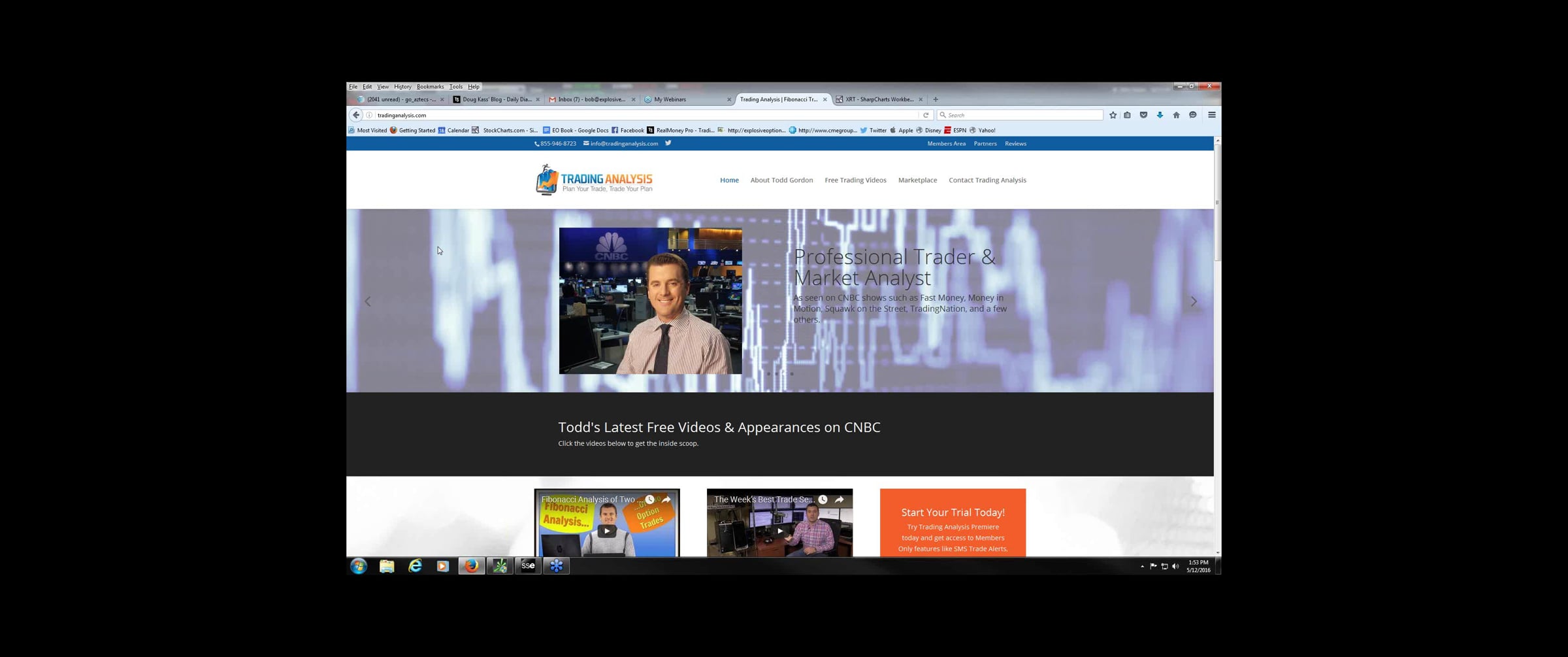The image size is (1568, 657).
Task: Open the clock showing 1:53 PM
Action: 1198,566
